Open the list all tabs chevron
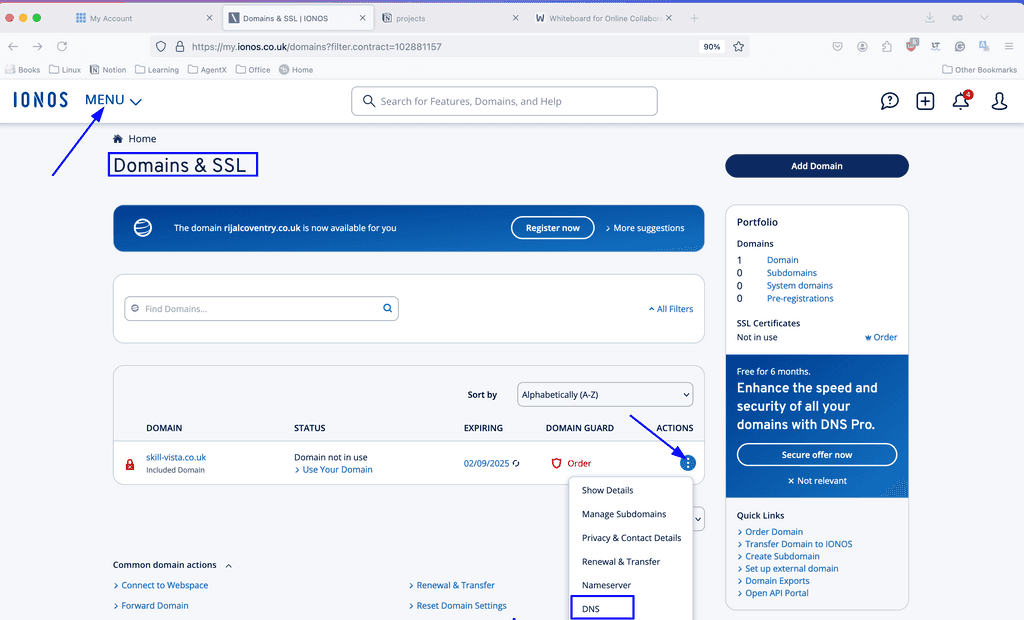Image resolution: width=1024 pixels, height=620 pixels. pyautogui.click(x=984, y=18)
